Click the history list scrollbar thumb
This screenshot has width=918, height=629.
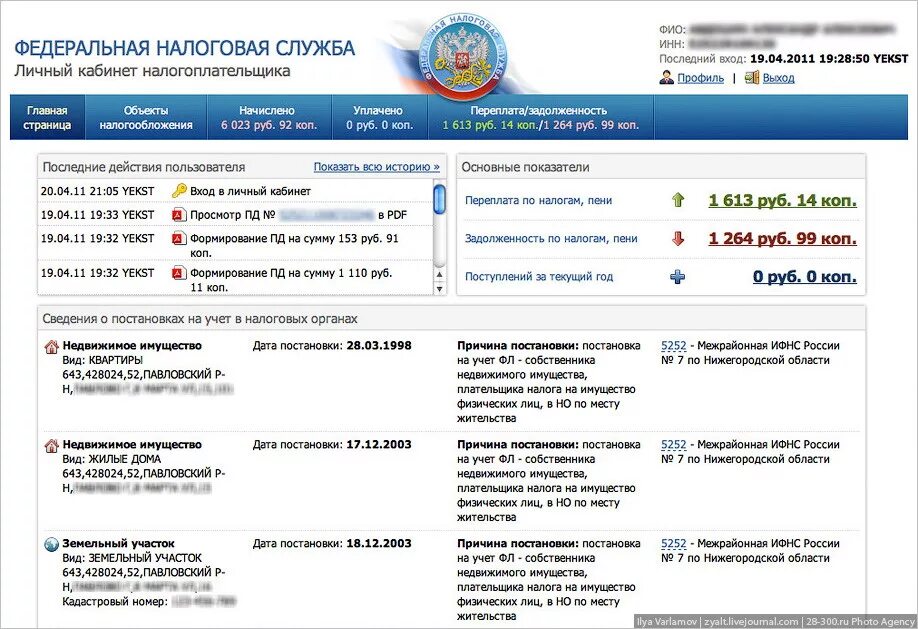pos(439,199)
